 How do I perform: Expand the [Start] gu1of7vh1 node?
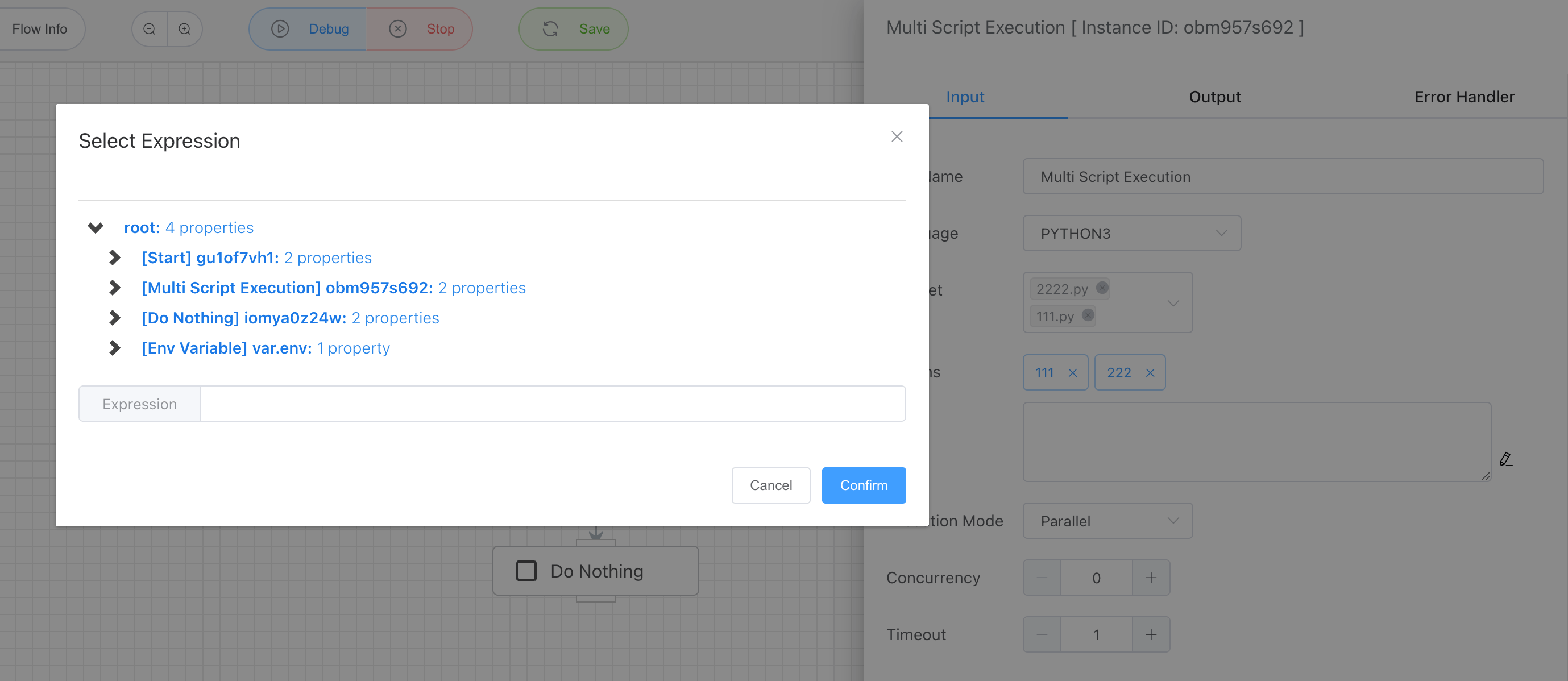click(x=114, y=258)
